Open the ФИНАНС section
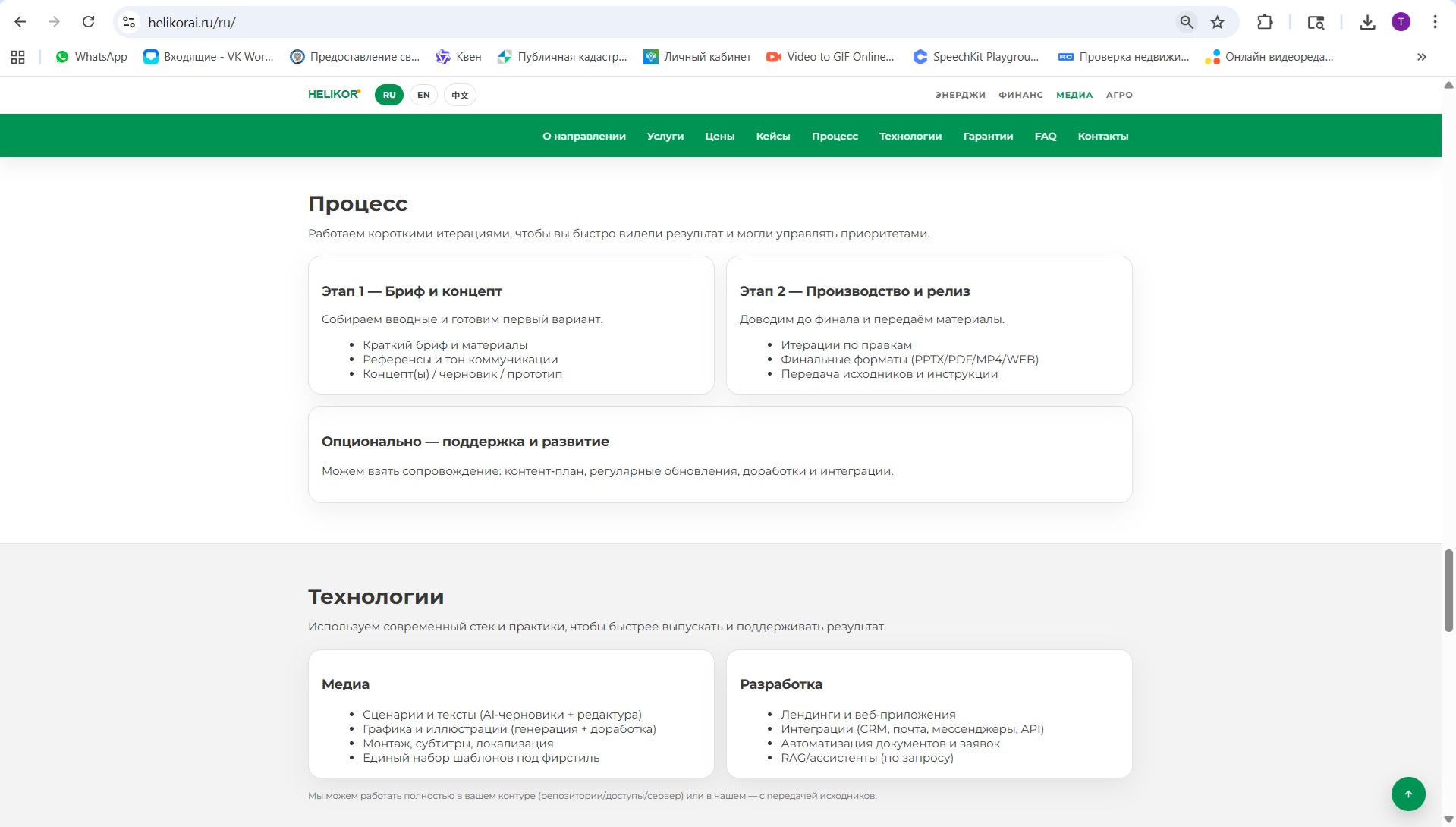This screenshot has width=1456, height=827. tap(1020, 95)
